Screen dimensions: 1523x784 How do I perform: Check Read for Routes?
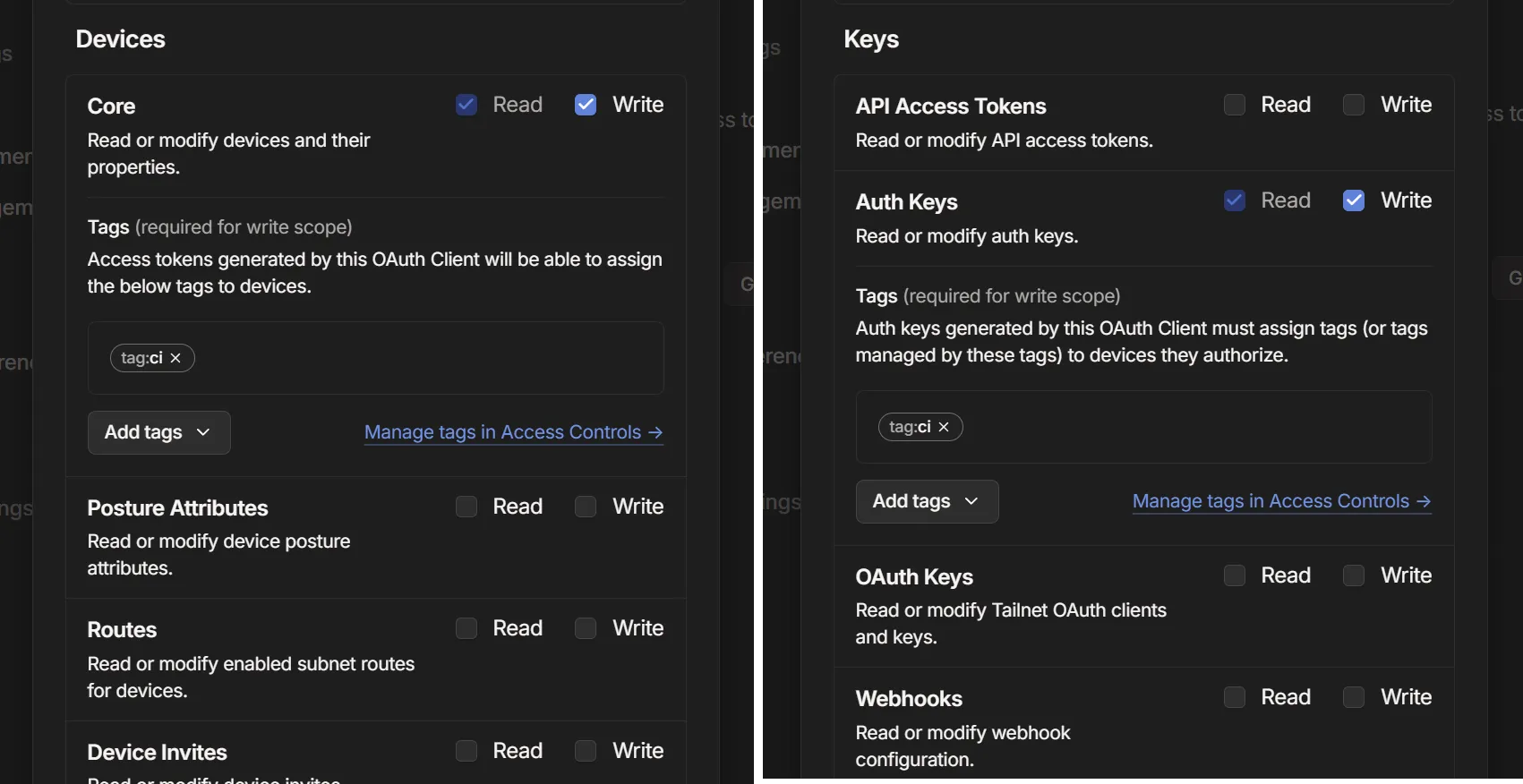pyautogui.click(x=466, y=628)
